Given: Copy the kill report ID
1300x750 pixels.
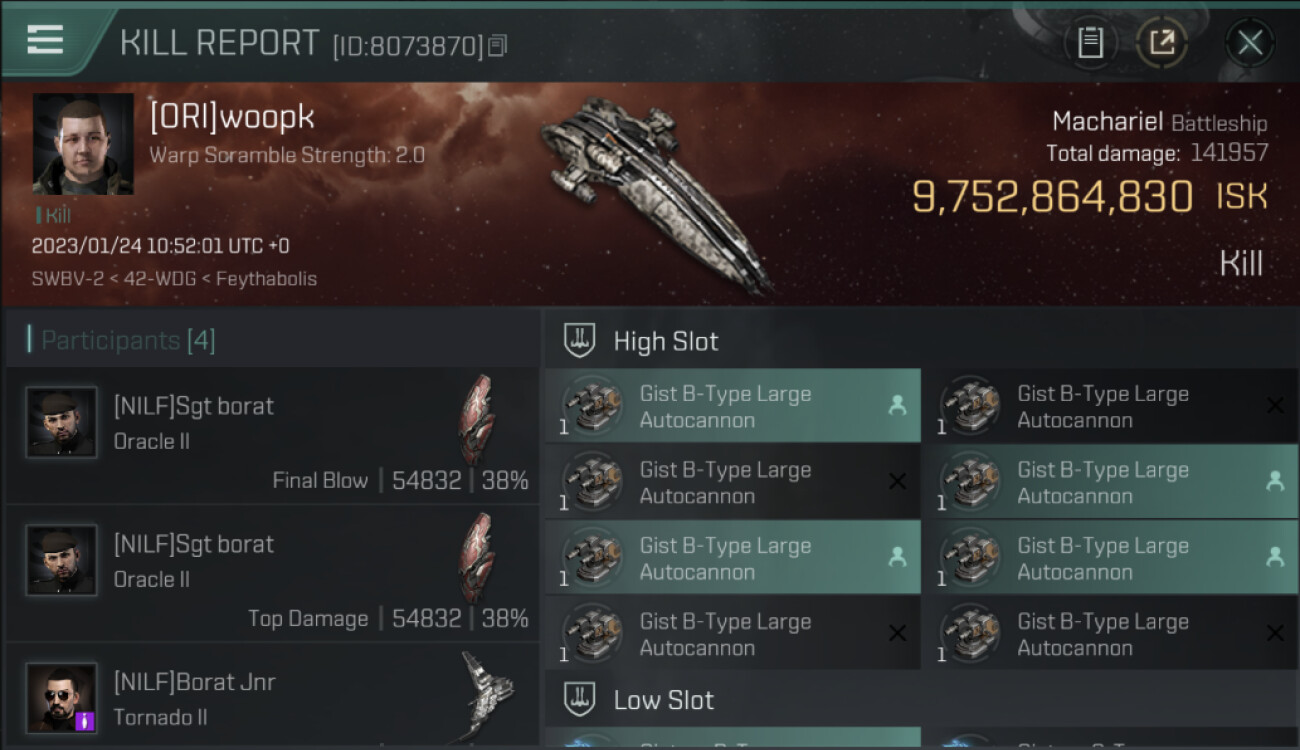Looking at the screenshot, I should [498, 45].
